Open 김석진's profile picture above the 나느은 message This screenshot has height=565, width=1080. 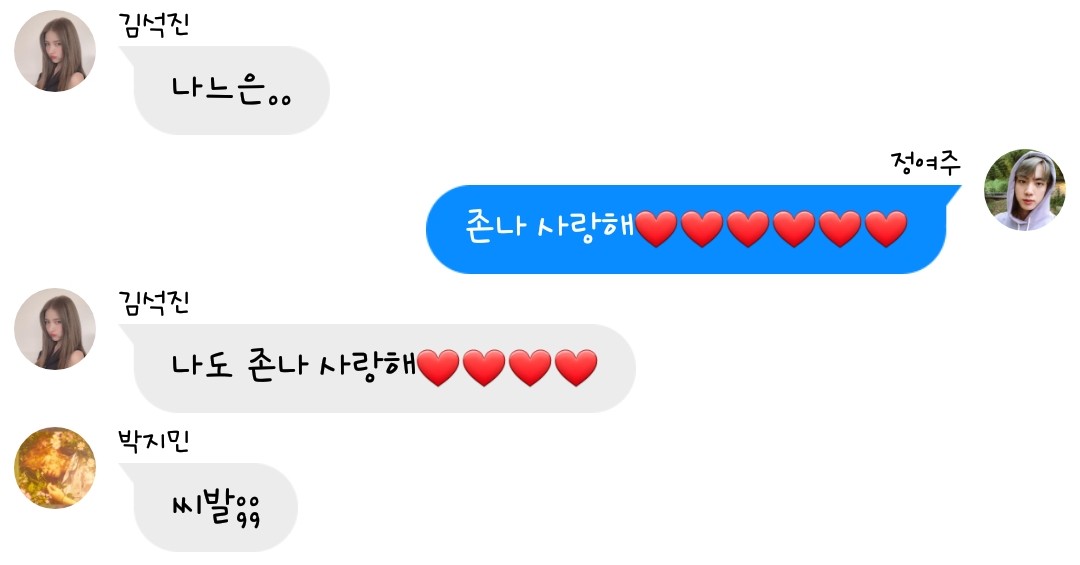coord(55,51)
